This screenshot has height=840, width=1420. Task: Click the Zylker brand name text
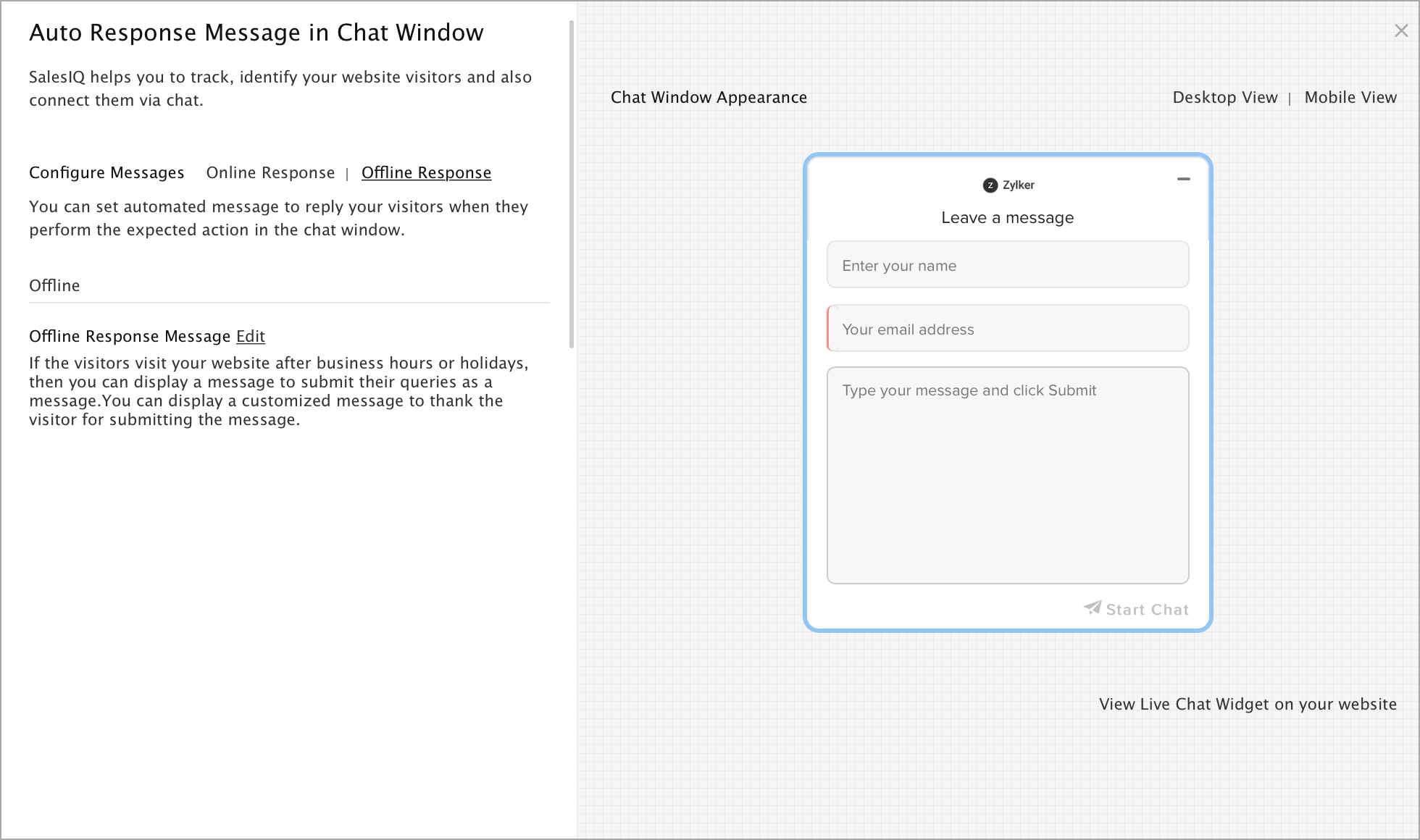click(1018, 185)
